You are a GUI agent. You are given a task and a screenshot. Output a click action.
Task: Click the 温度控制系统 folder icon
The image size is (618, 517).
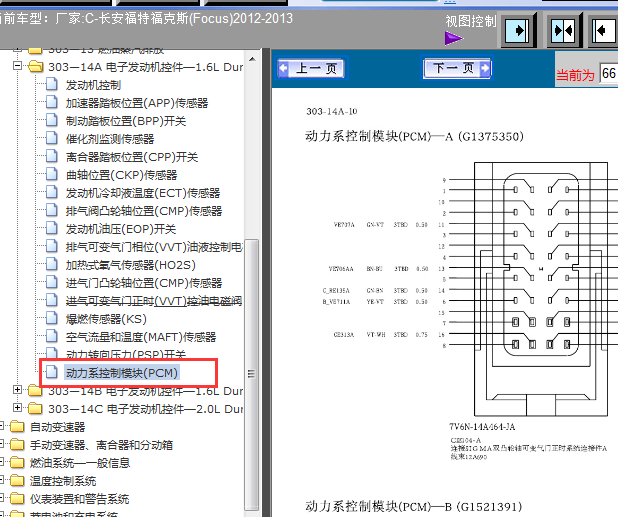tap(17, 480)
